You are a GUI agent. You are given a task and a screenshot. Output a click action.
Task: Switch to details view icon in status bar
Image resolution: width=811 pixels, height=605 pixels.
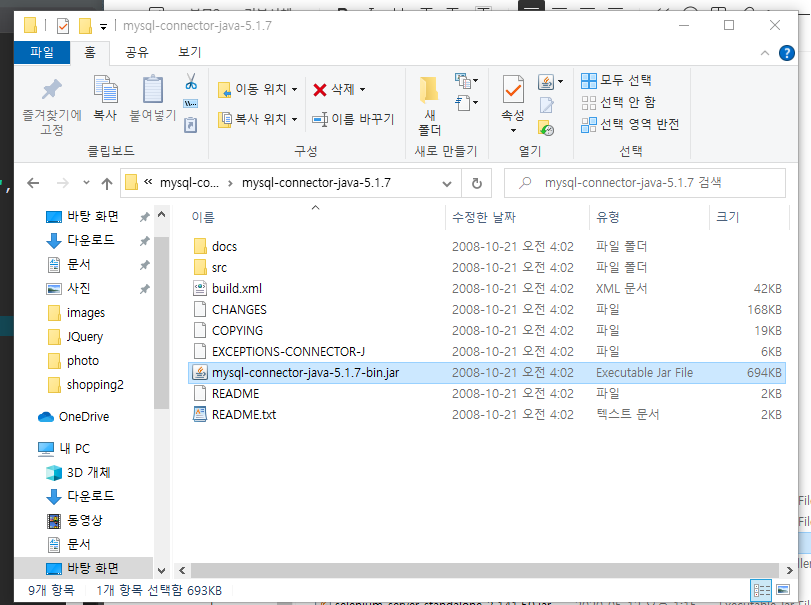pyautogui.click(x=761, y=590)
